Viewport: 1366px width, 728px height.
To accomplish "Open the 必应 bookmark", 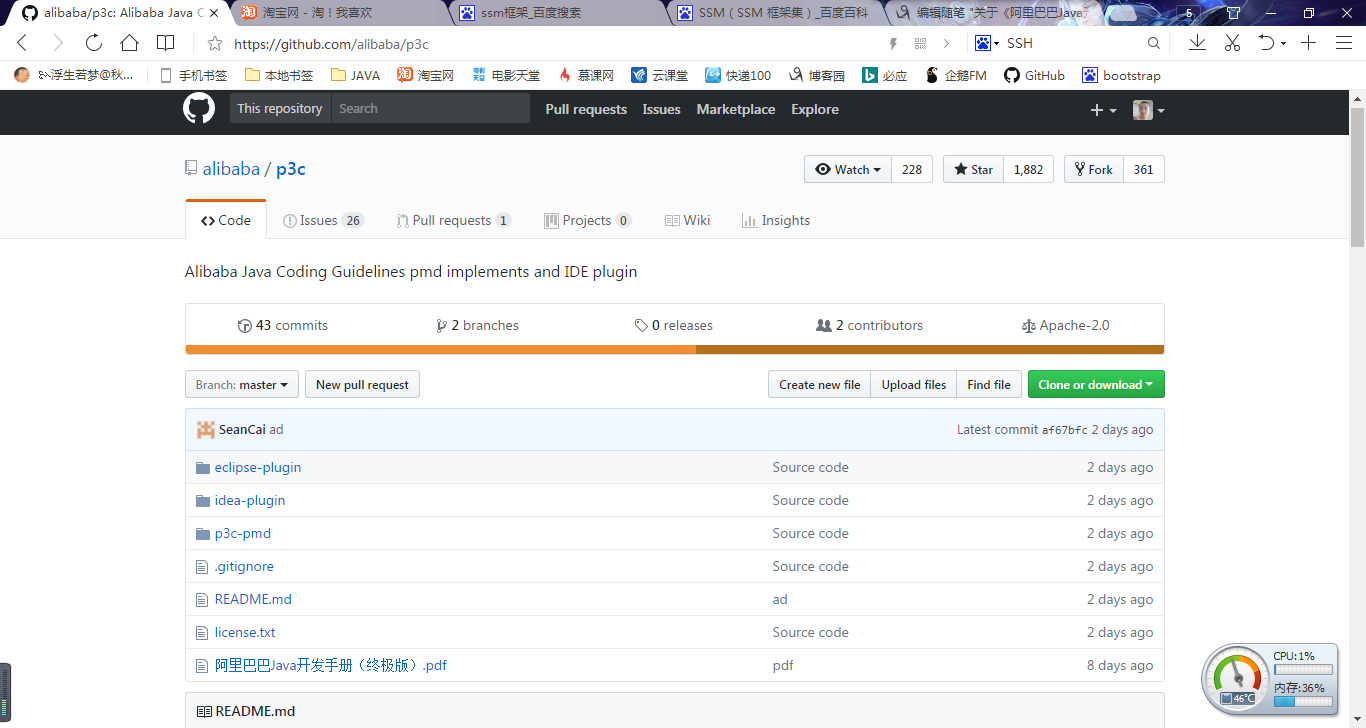I will (885, 75).
